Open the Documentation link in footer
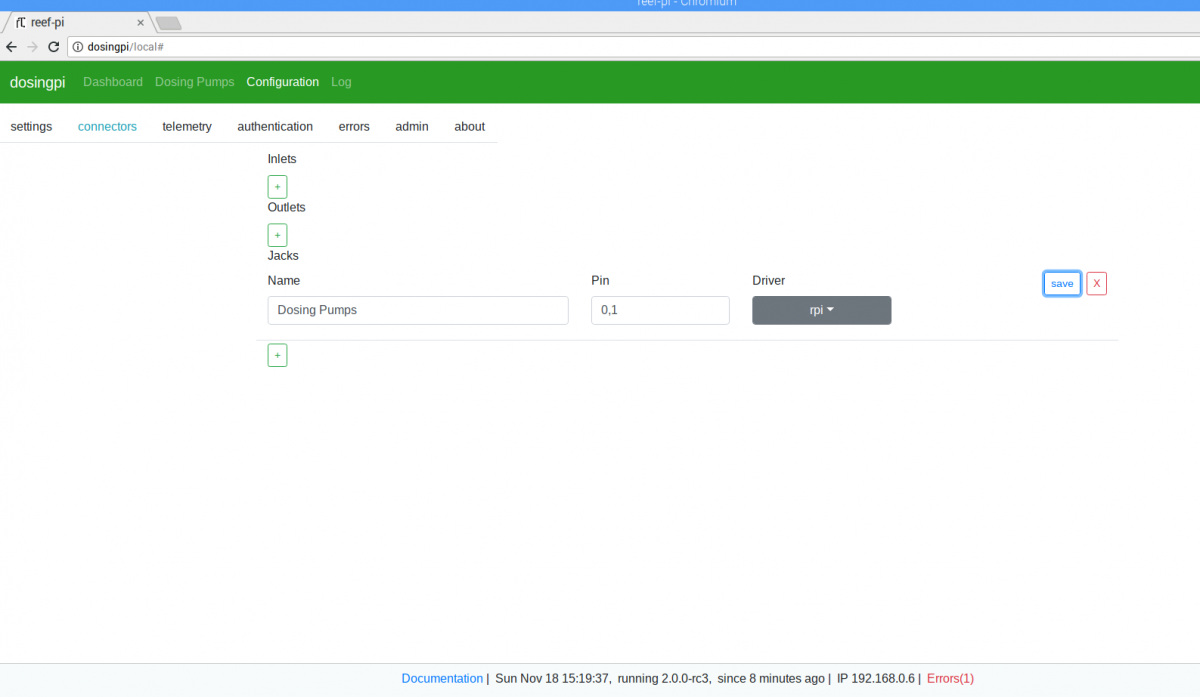 point(442,678)
